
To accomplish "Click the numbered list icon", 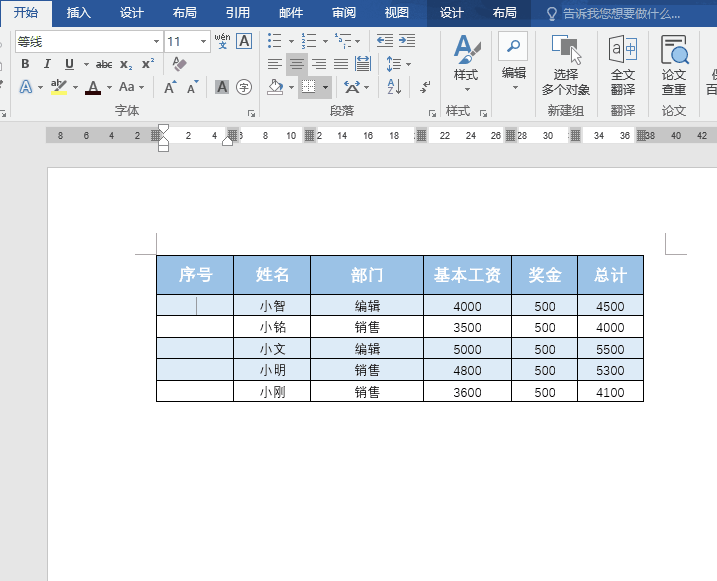I will tap(309, 41).
